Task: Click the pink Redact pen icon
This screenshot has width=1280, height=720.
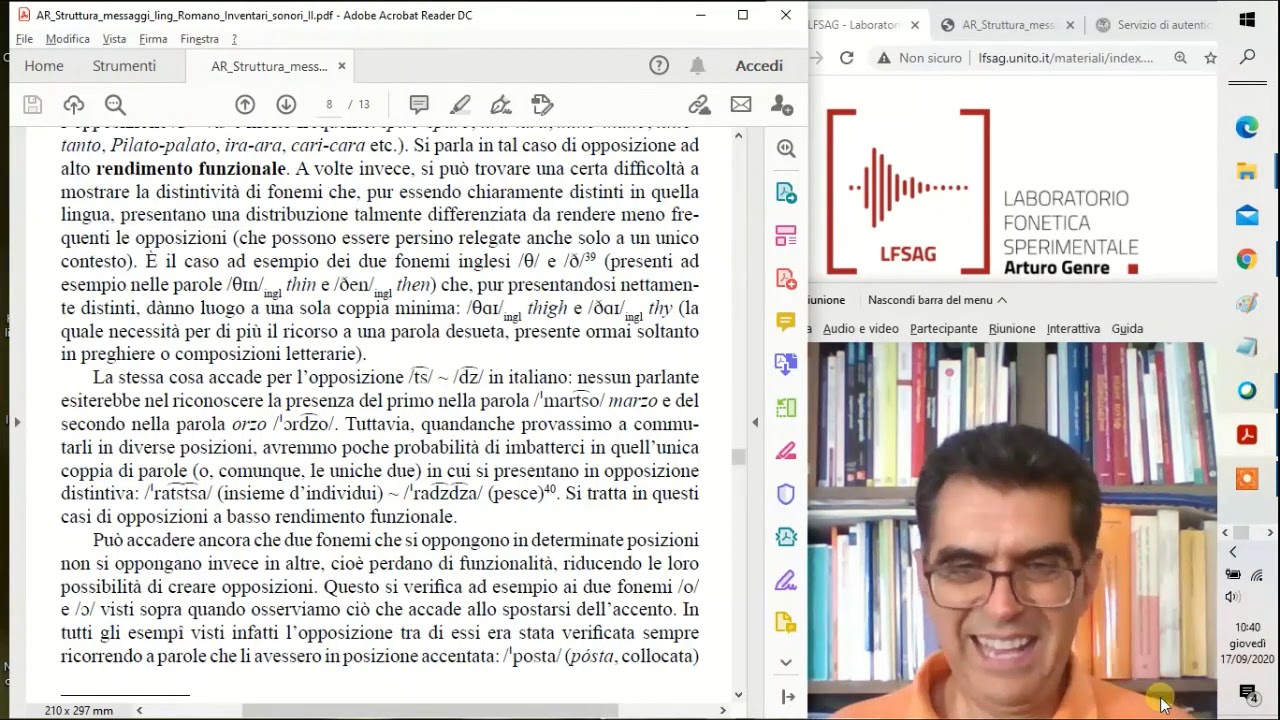Action: click(x=786, y=451)
